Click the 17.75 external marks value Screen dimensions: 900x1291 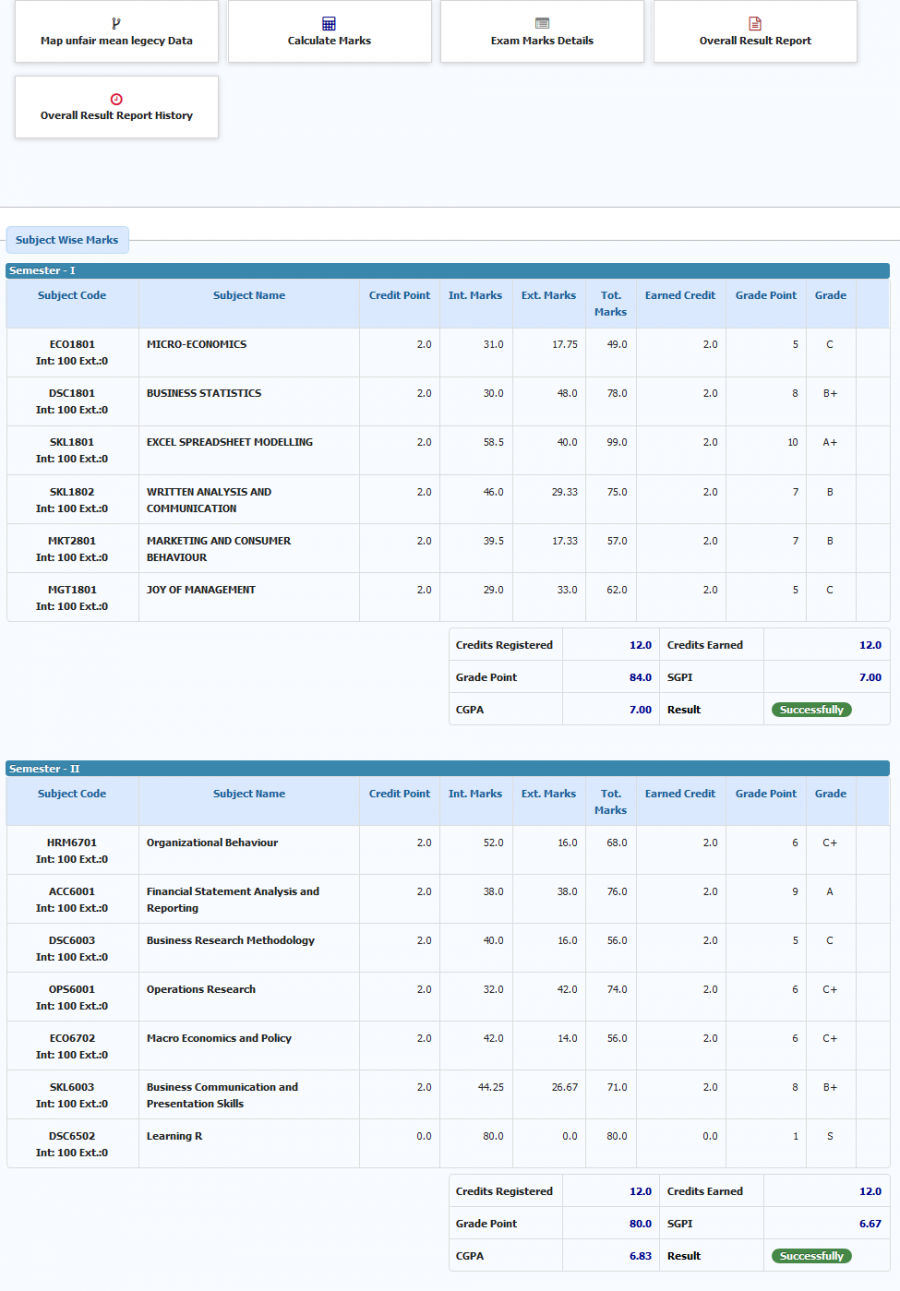[x=564, y=344]
